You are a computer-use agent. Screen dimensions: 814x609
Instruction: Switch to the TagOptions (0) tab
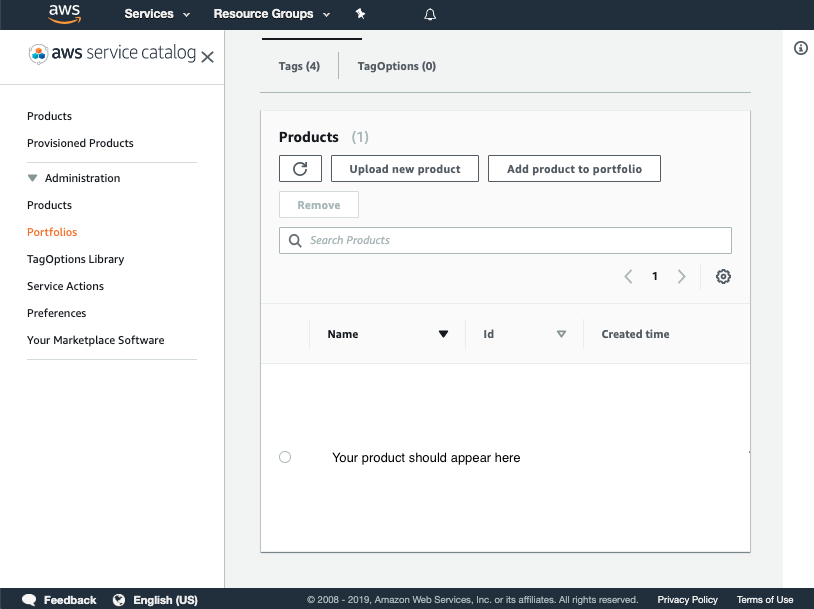[397, 66]
